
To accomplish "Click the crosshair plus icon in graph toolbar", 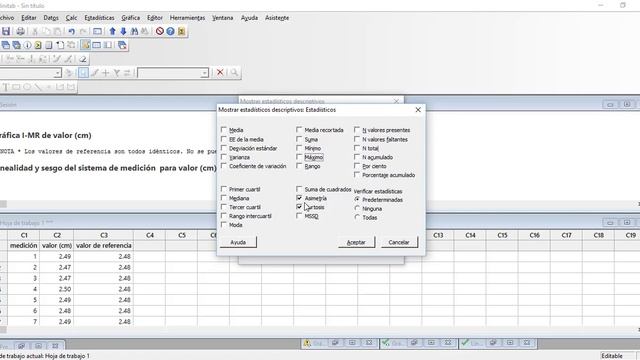I will (105, 73).
